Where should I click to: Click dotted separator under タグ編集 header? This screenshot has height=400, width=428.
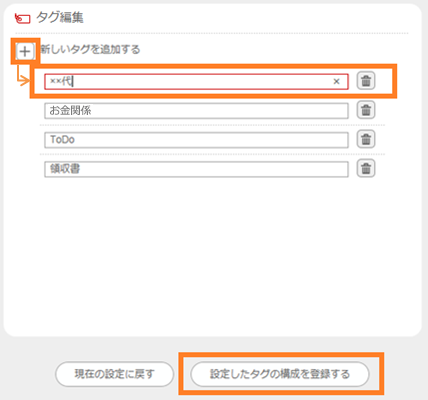212,33
